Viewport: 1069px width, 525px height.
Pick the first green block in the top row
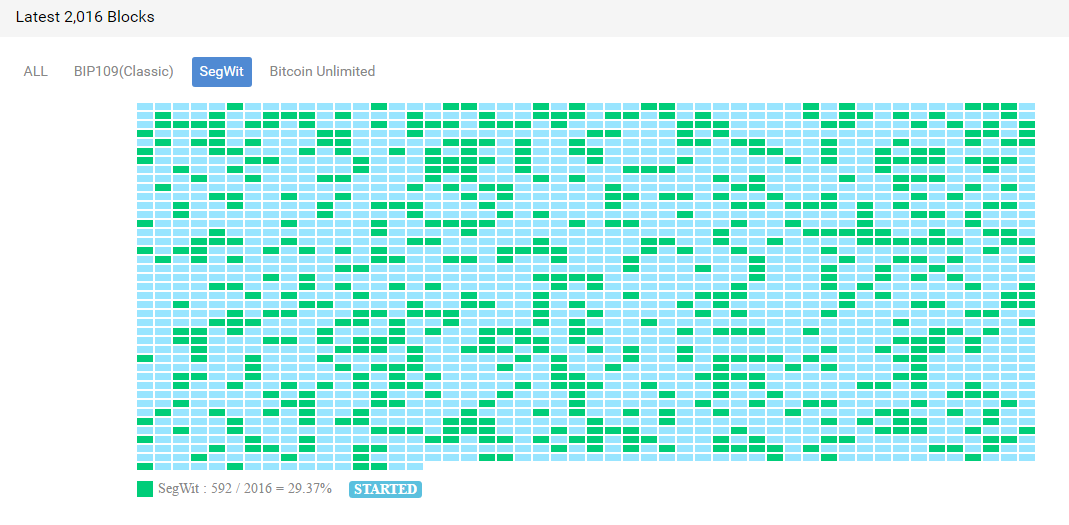(x=235, y=106)
